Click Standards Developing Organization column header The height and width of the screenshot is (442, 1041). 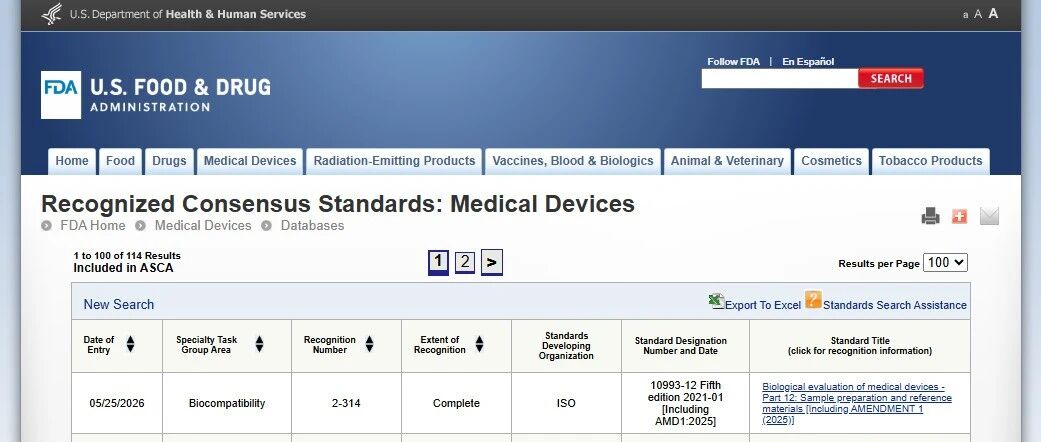point(566,346)
